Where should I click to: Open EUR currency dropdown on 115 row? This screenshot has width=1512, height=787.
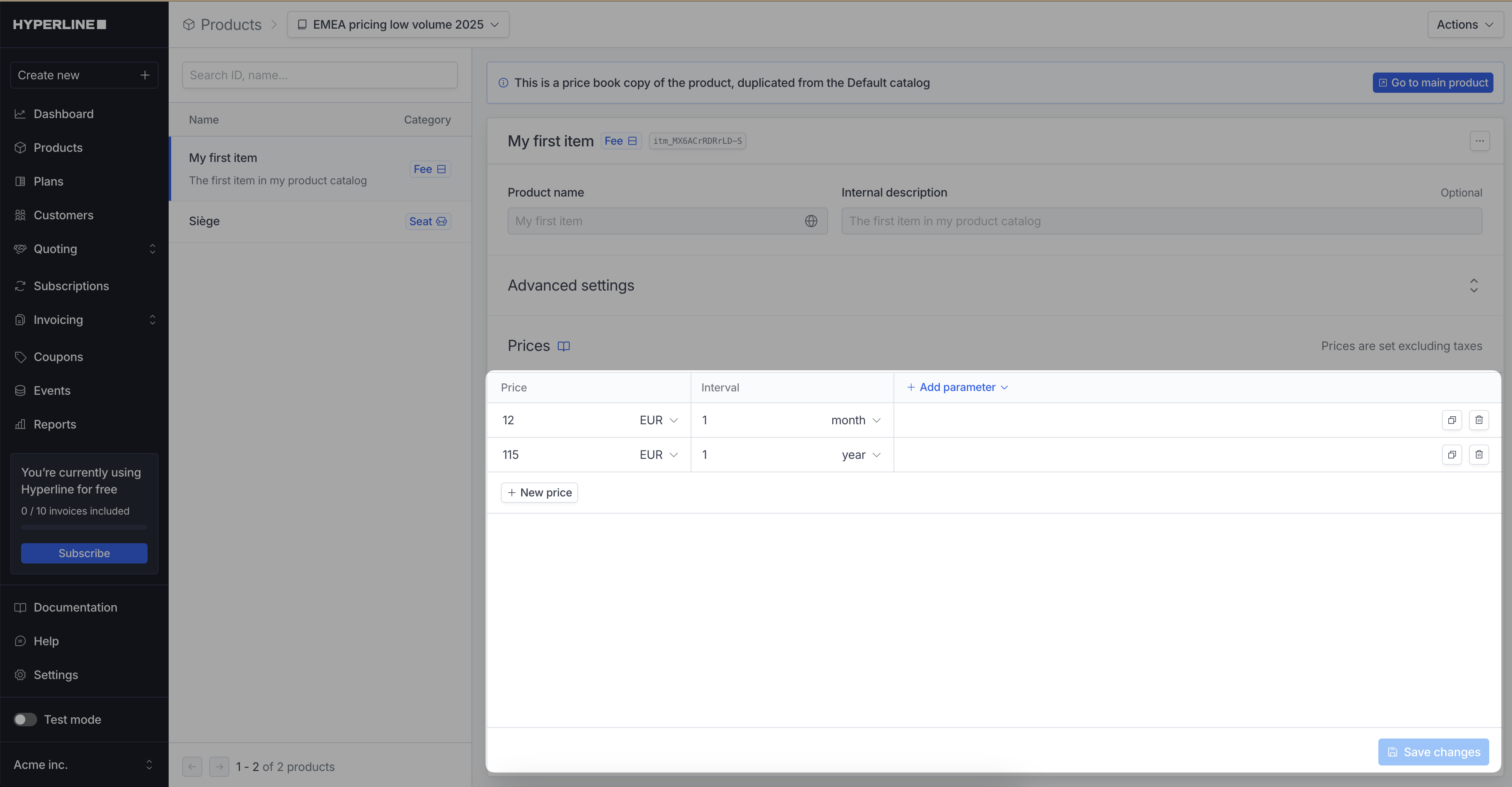(659, 455)
